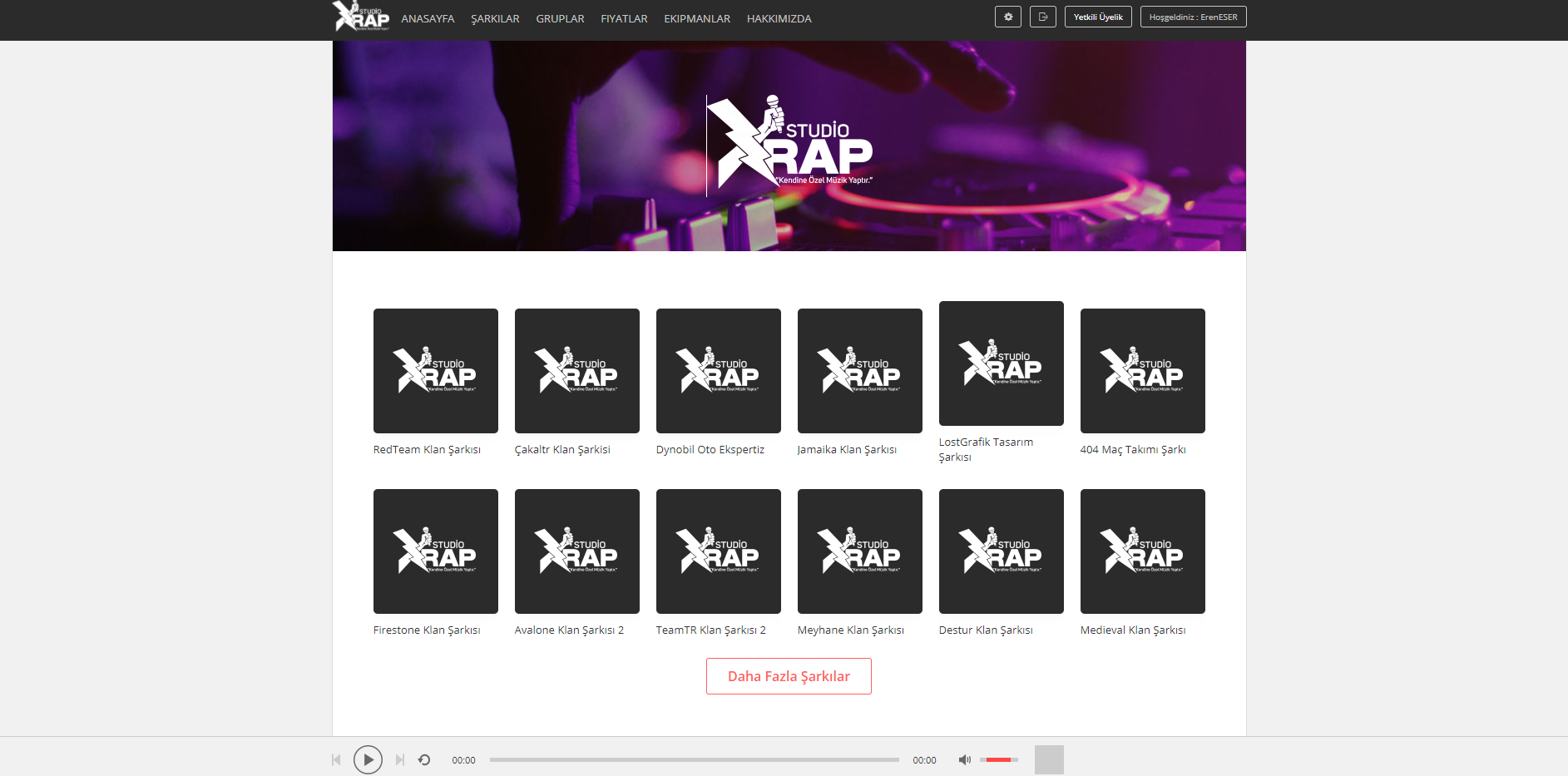This screenshot has height=776, width=1568.
Task: Seek on the audio progress bar
Action: point(694,759)
